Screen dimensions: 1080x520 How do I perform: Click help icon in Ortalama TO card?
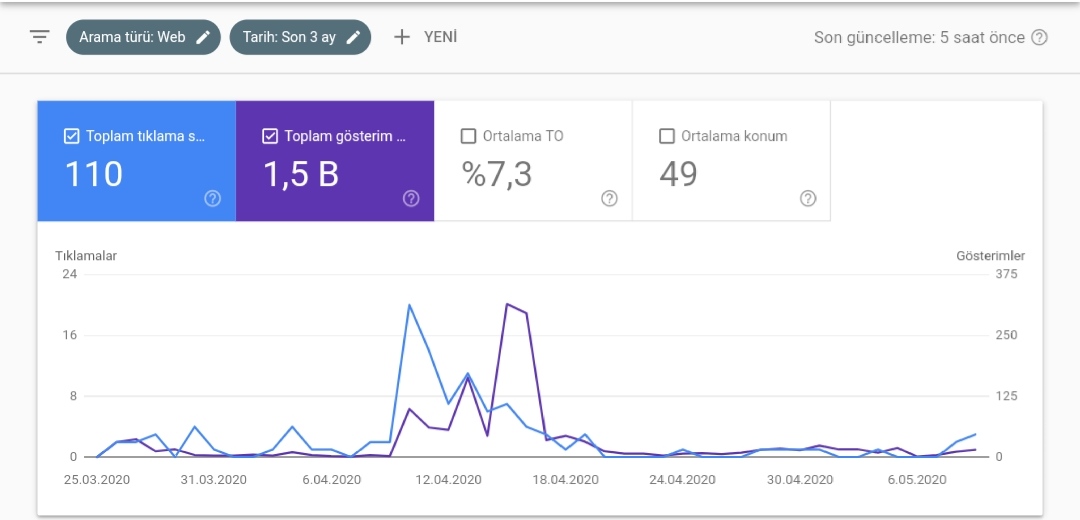coord(609,198)
